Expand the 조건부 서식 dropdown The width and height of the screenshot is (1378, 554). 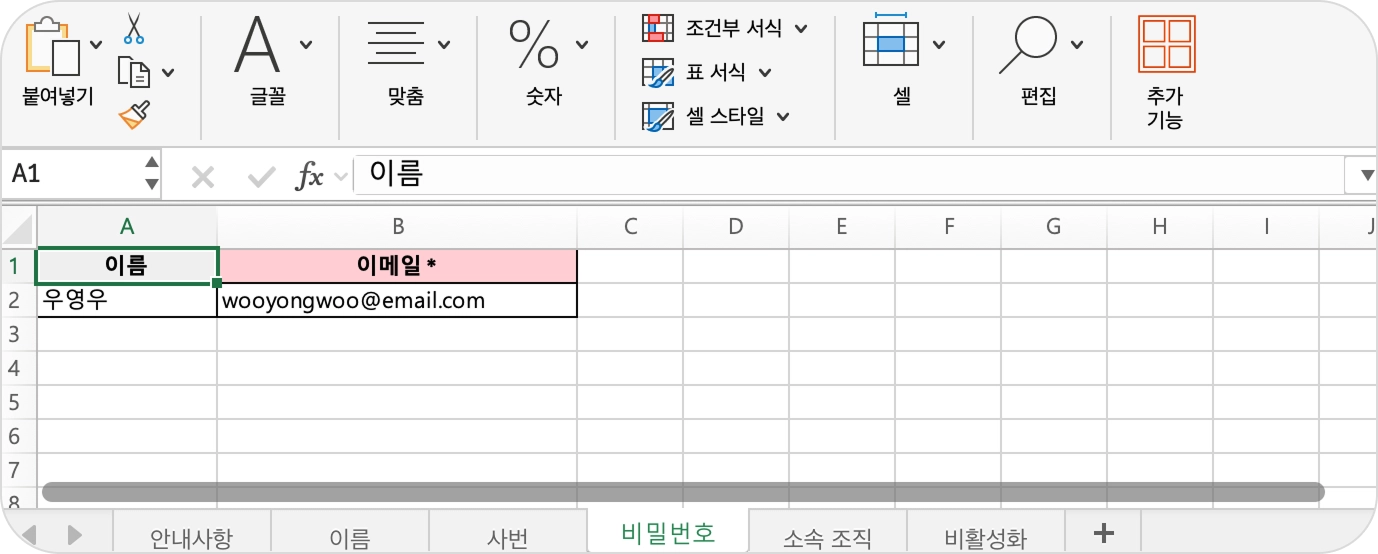[x=801, y=28]
